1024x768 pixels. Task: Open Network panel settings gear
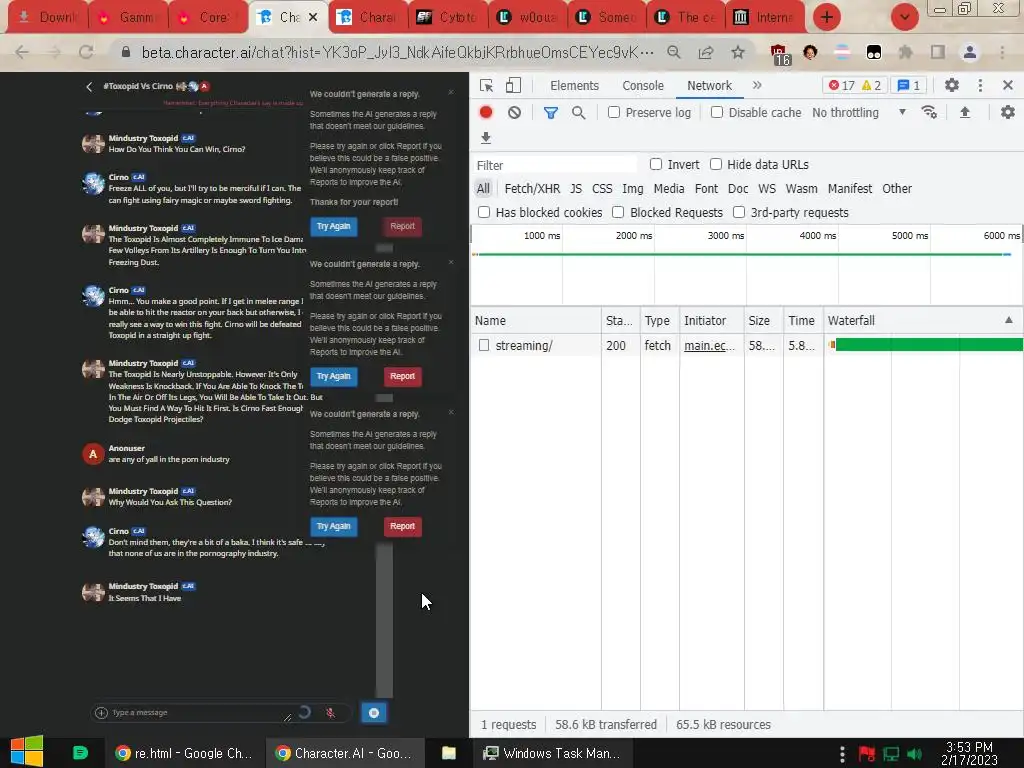pyautogui.click(x=1008, y=112)
